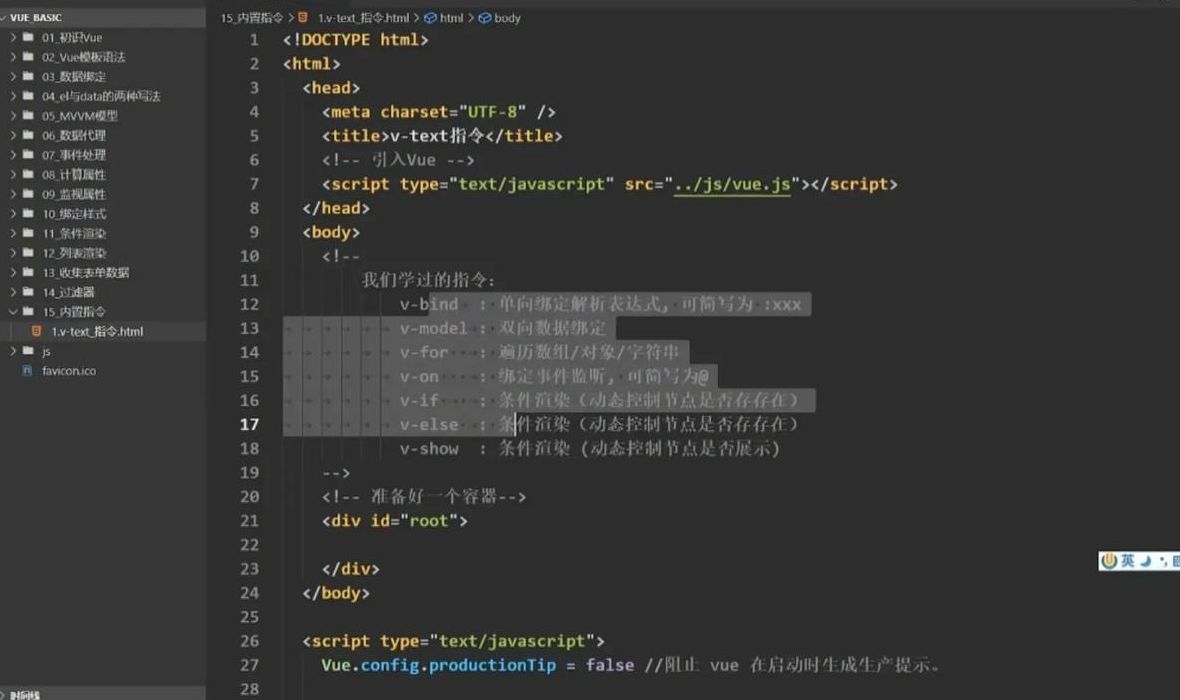Click the <!DOCTYPE html> text
This screenshot has height=700, width=1180.
pos(356,40)
